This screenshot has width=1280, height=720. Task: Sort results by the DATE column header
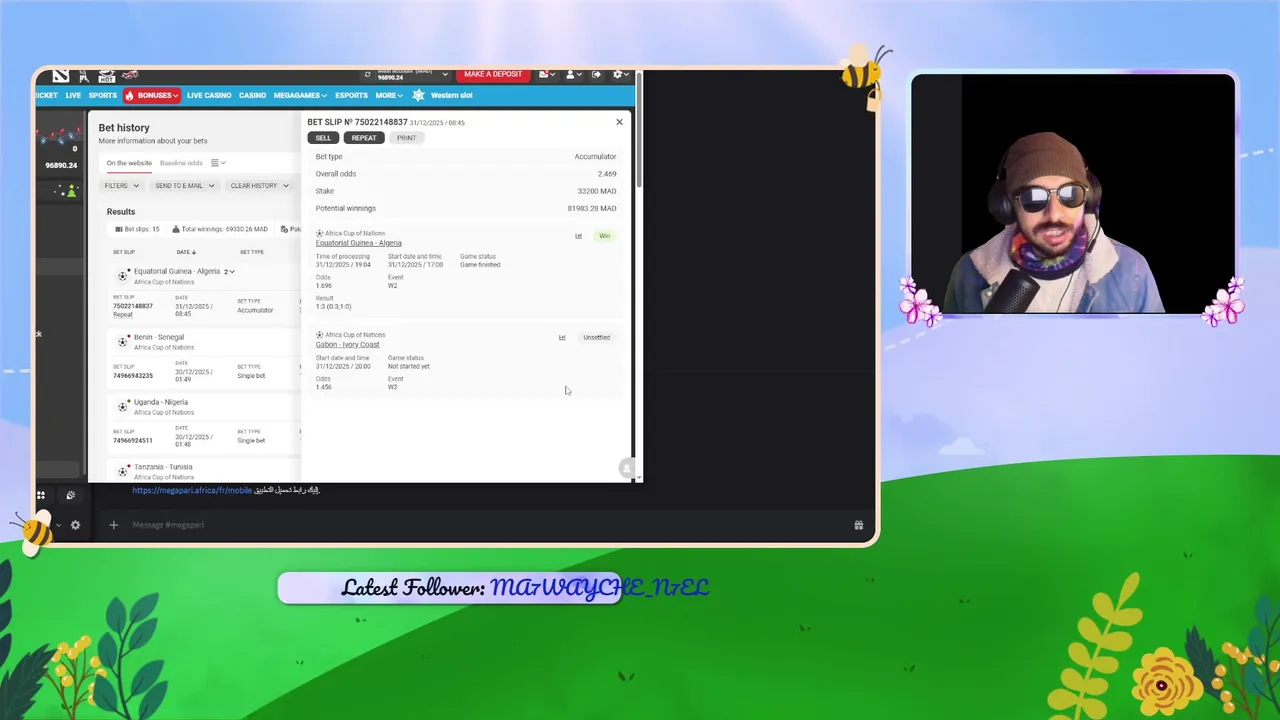pos(186,252)
